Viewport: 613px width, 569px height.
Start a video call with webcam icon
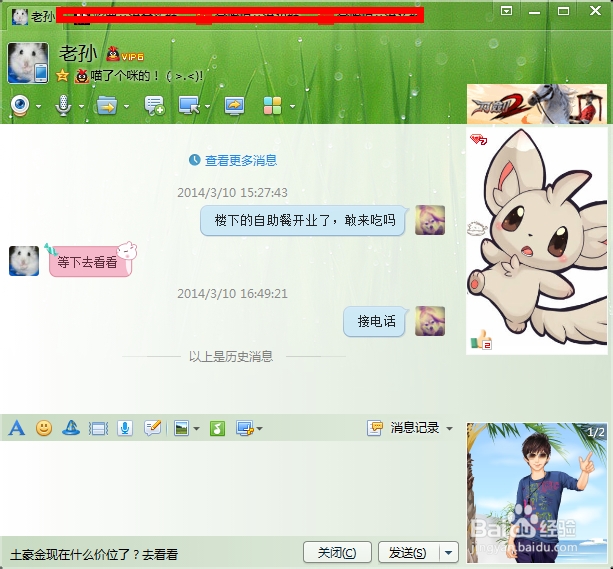(x=20, y=106)
